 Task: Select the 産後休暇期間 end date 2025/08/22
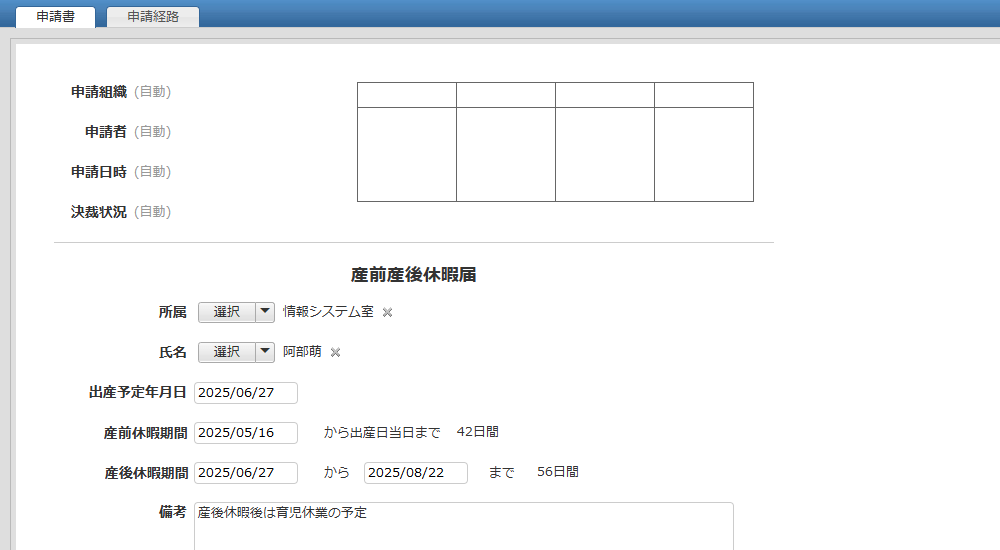click(416, 473)
